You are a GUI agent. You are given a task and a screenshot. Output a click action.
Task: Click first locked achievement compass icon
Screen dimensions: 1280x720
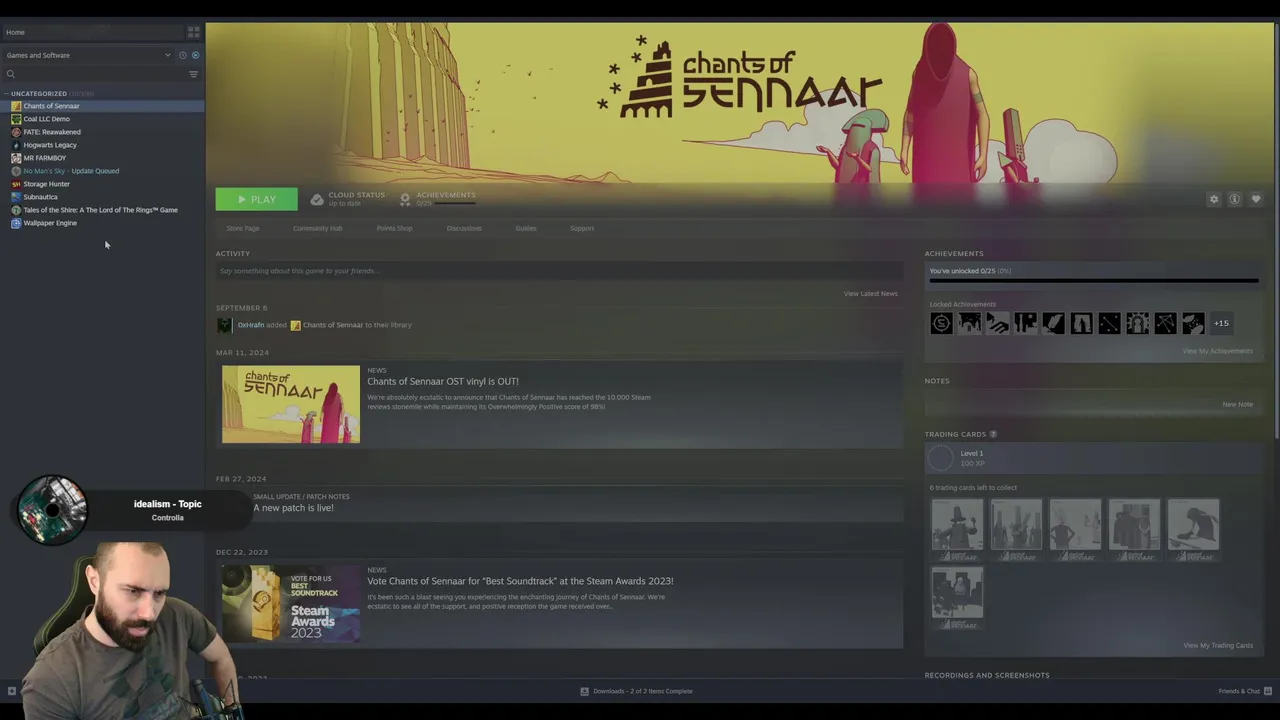point(941,323)
